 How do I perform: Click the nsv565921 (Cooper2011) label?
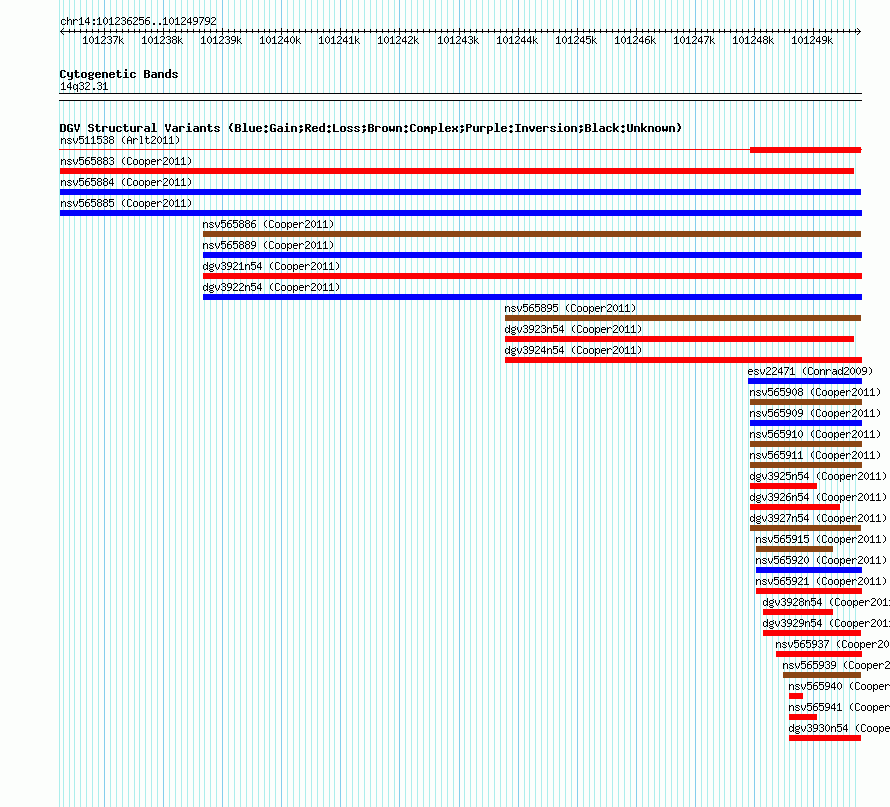pos(821,581)
